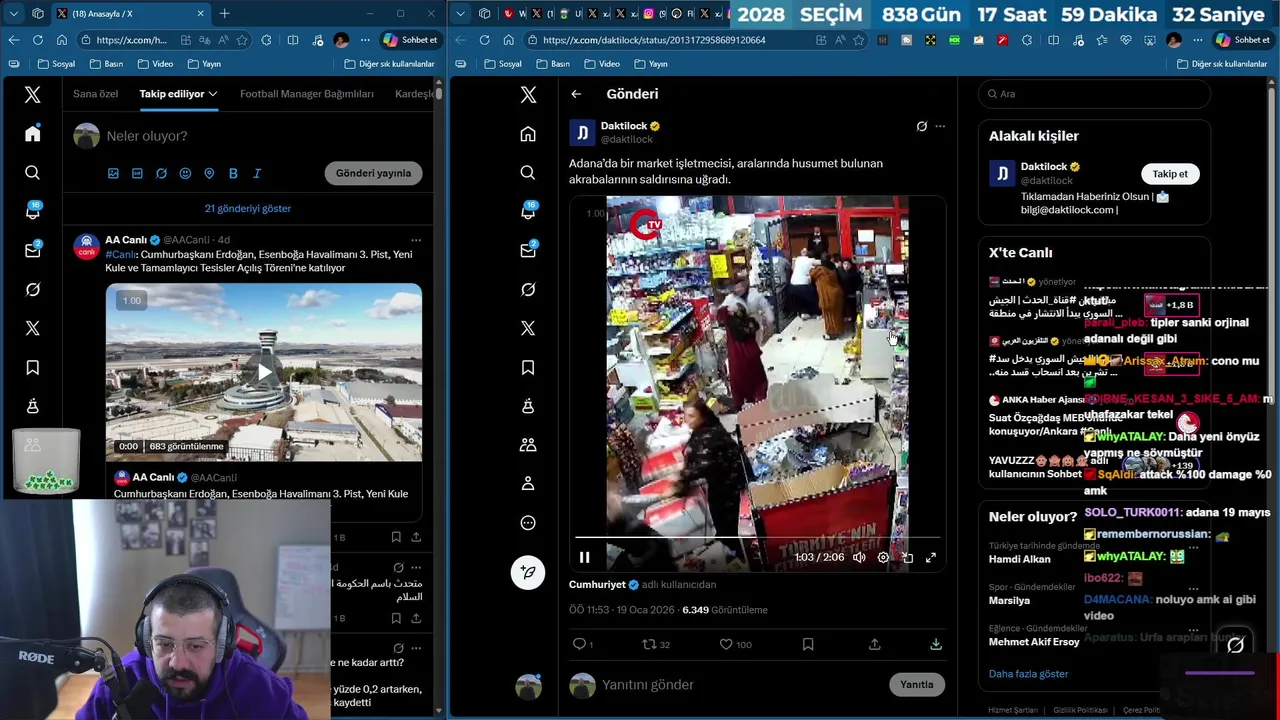
Task: Open Communities in the right window sidebar
Action: tap(528, 445)
